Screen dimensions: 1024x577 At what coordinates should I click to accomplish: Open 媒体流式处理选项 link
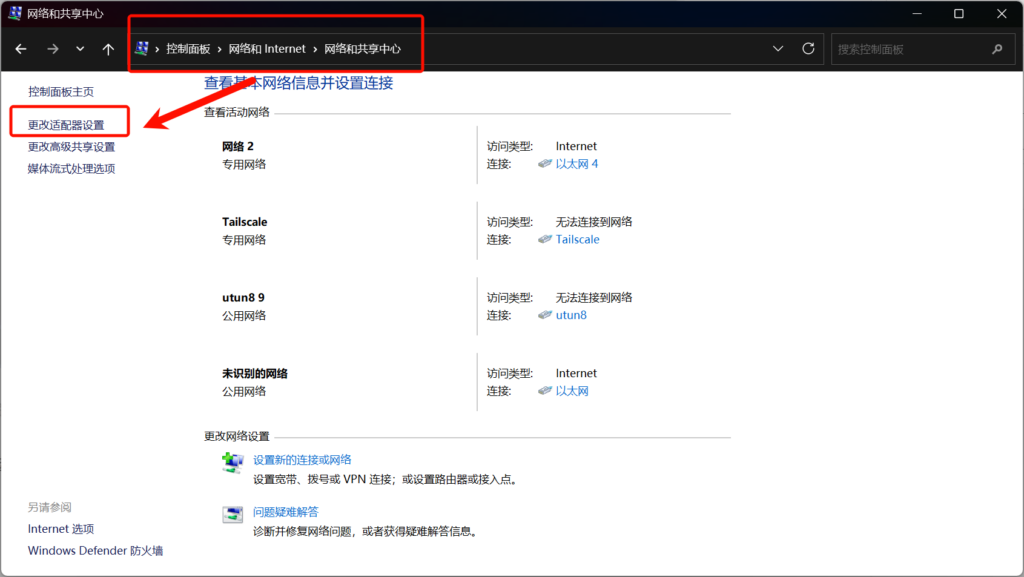[x=71, y=169]
